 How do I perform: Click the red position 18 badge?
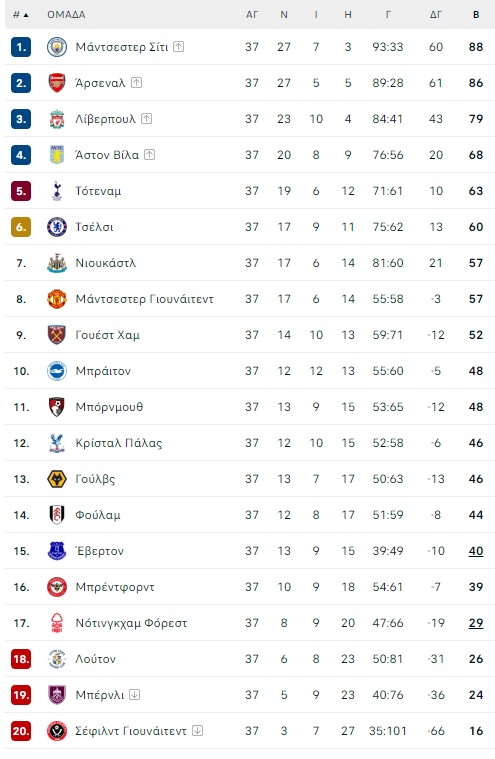click(21, 659)
